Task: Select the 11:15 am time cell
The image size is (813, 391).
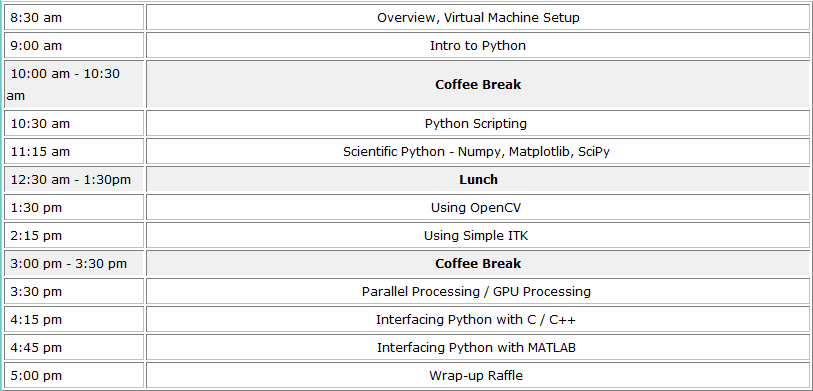Action: point(74,151)
